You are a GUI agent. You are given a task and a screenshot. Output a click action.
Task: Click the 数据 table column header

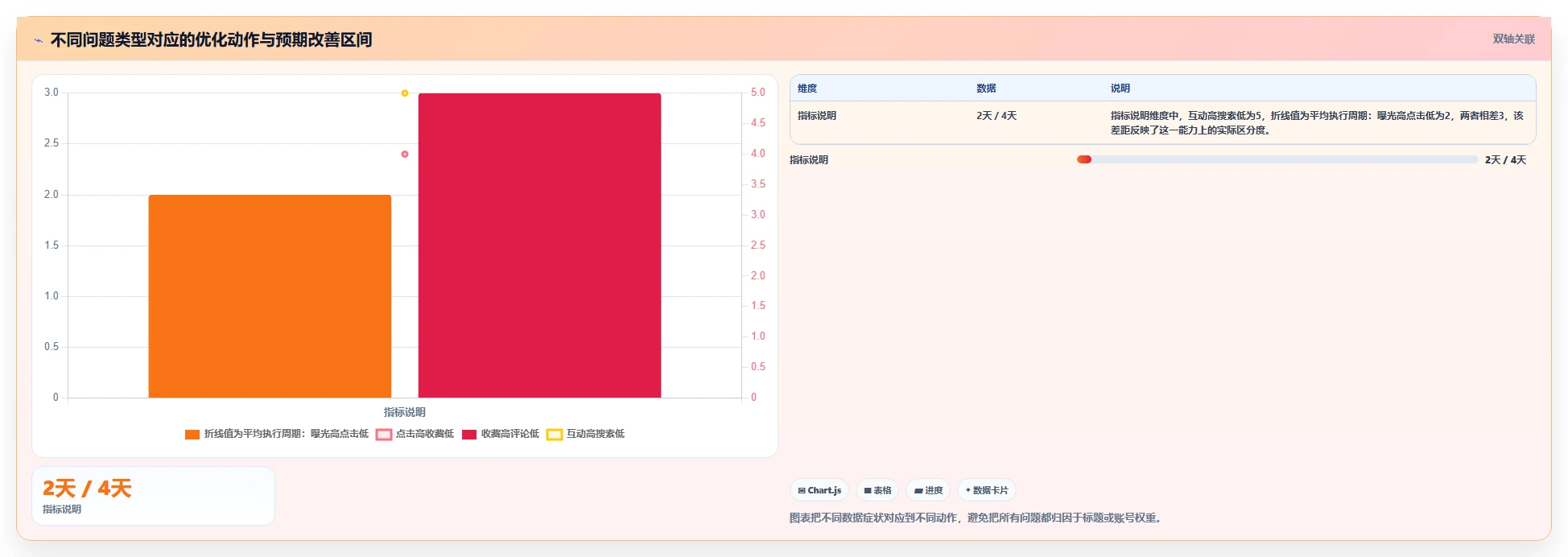(986, 89)
